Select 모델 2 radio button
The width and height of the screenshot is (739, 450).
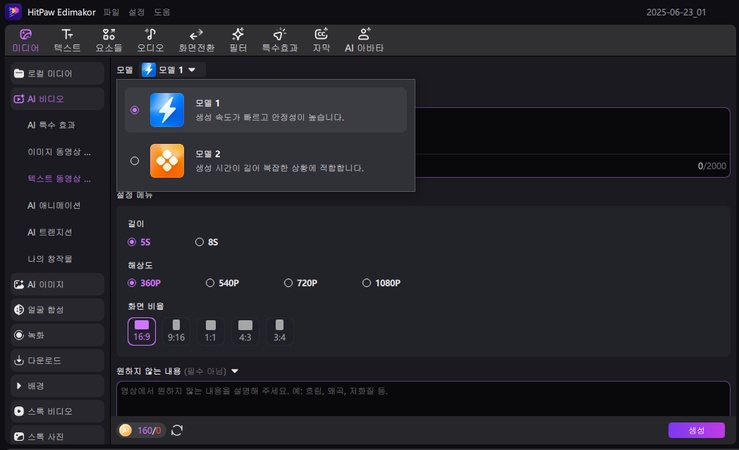pyautogui.click(x=134, y=161)
